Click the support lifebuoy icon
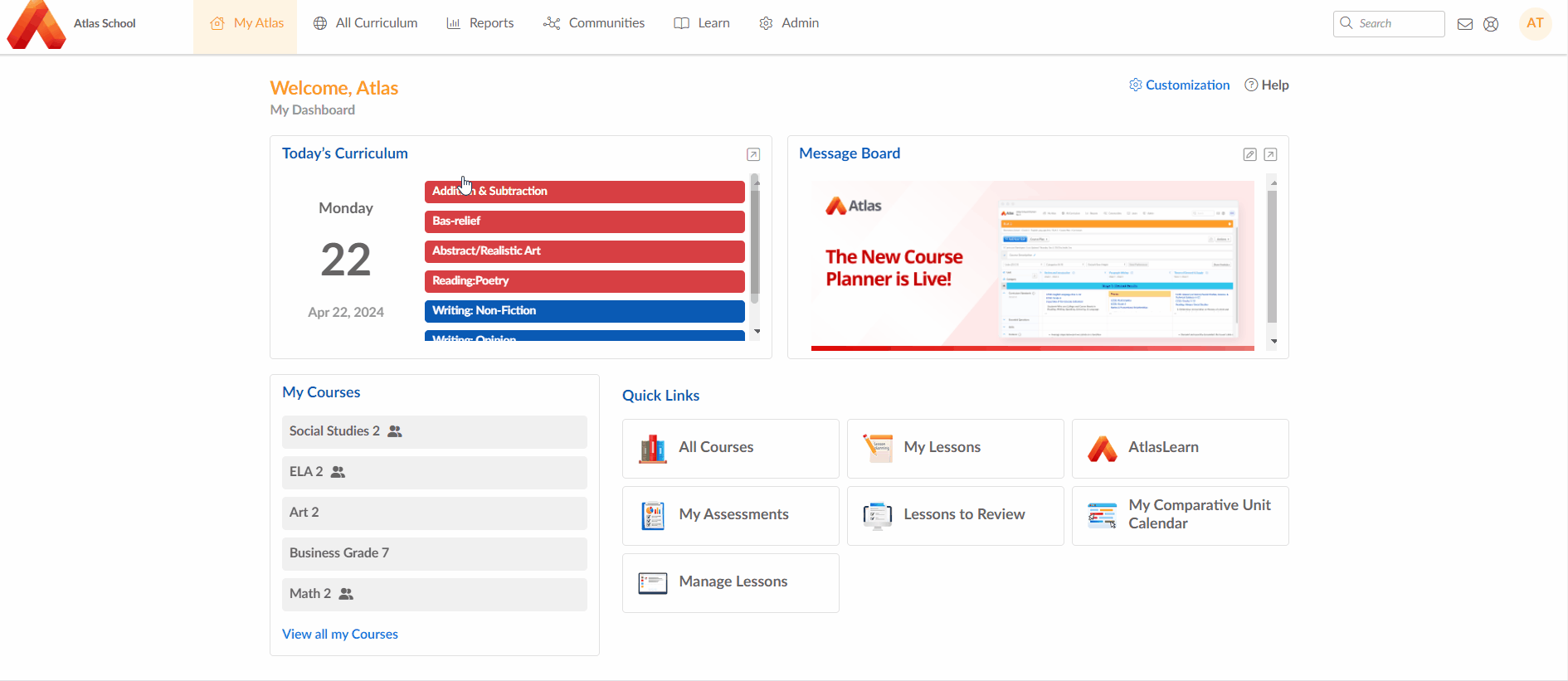1568x681 pixels. [1491, 24]
